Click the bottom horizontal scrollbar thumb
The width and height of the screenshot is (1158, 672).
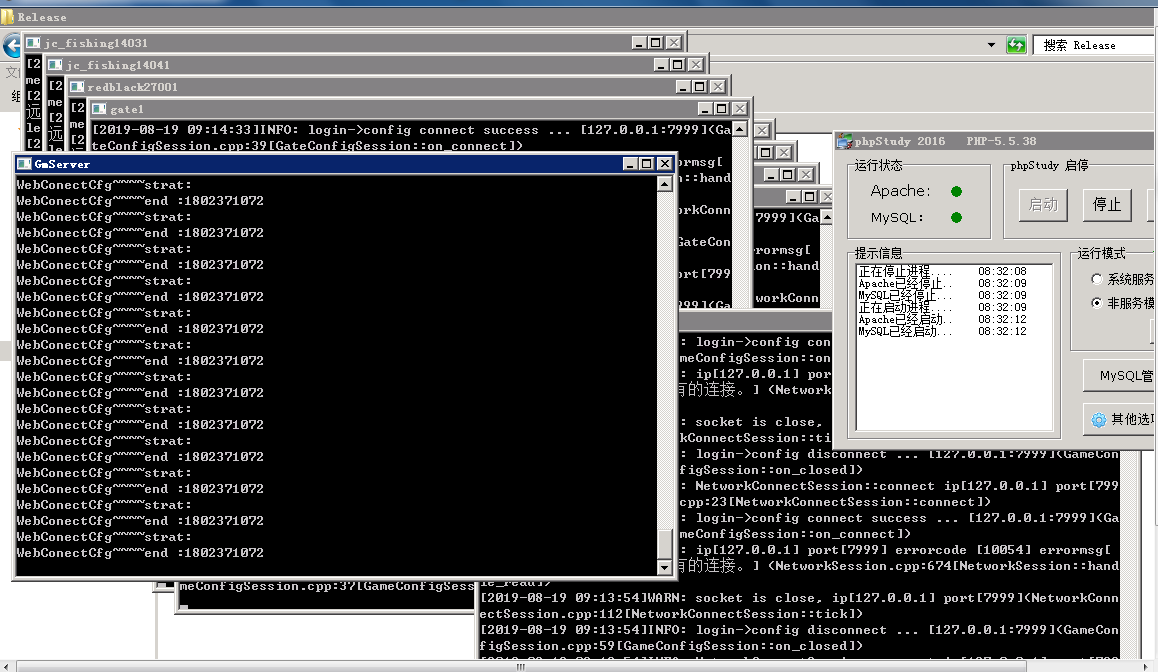pos(521,667)
